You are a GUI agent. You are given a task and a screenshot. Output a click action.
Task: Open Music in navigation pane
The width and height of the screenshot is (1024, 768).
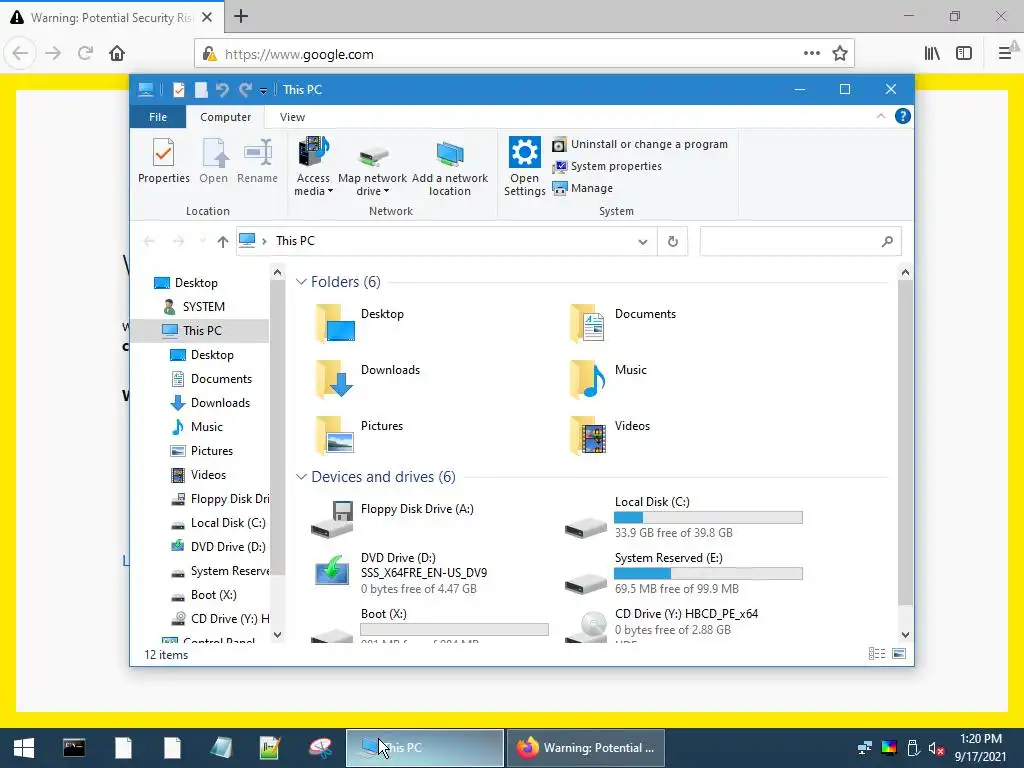206,427
